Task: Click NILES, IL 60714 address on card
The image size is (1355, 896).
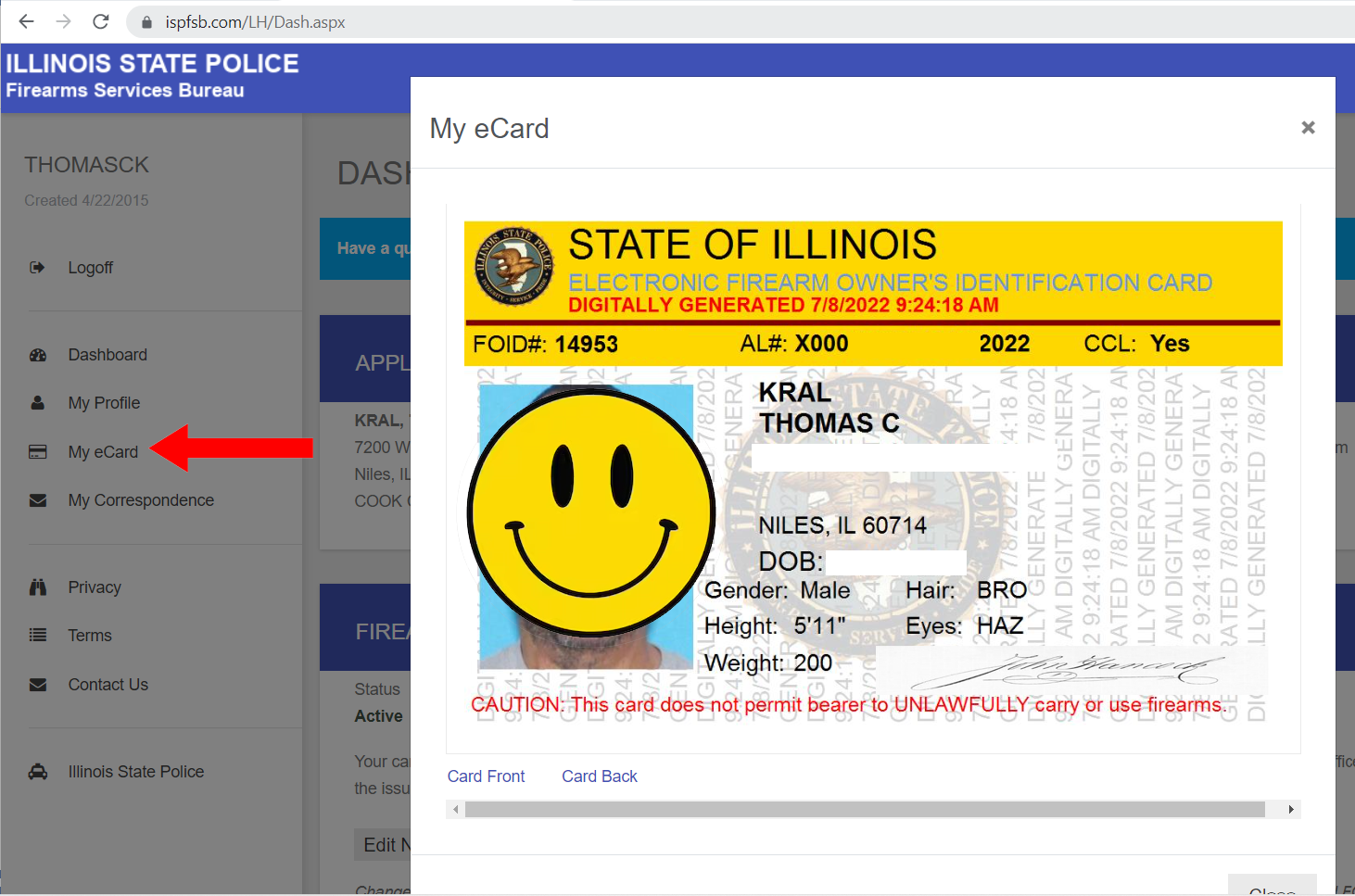Action: coord(842,525)
